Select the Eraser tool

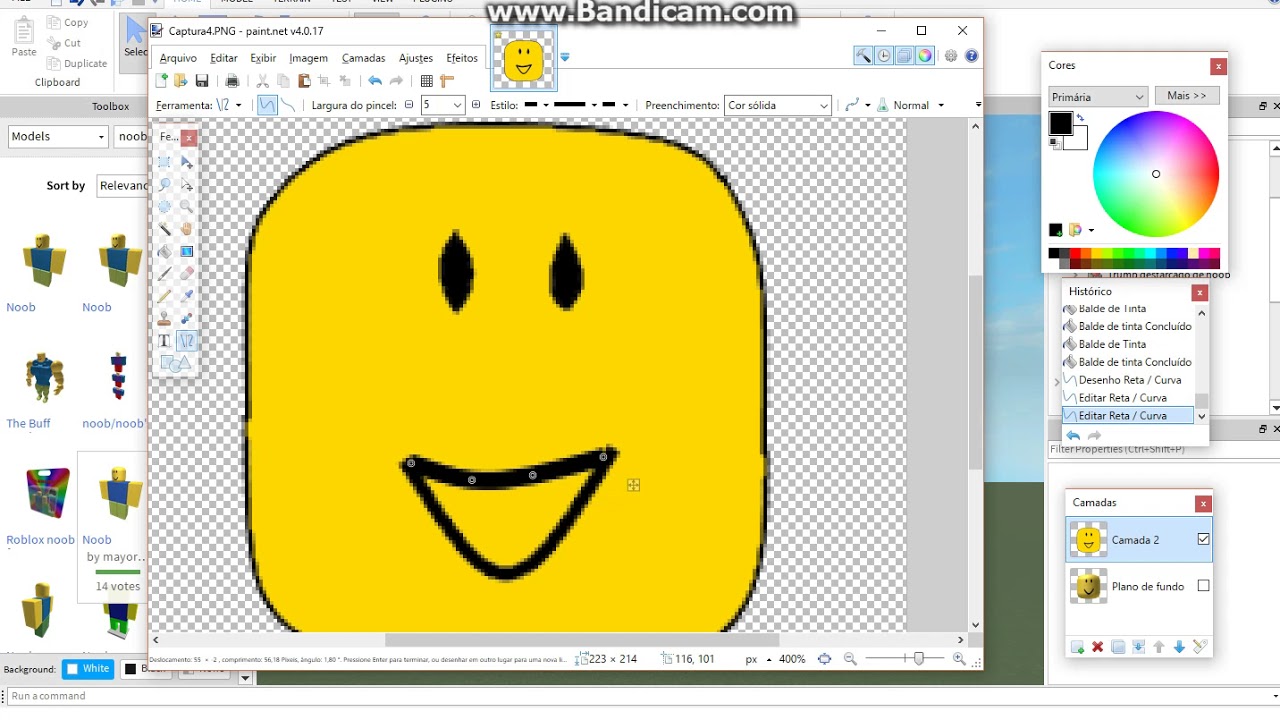coord(187,274)
